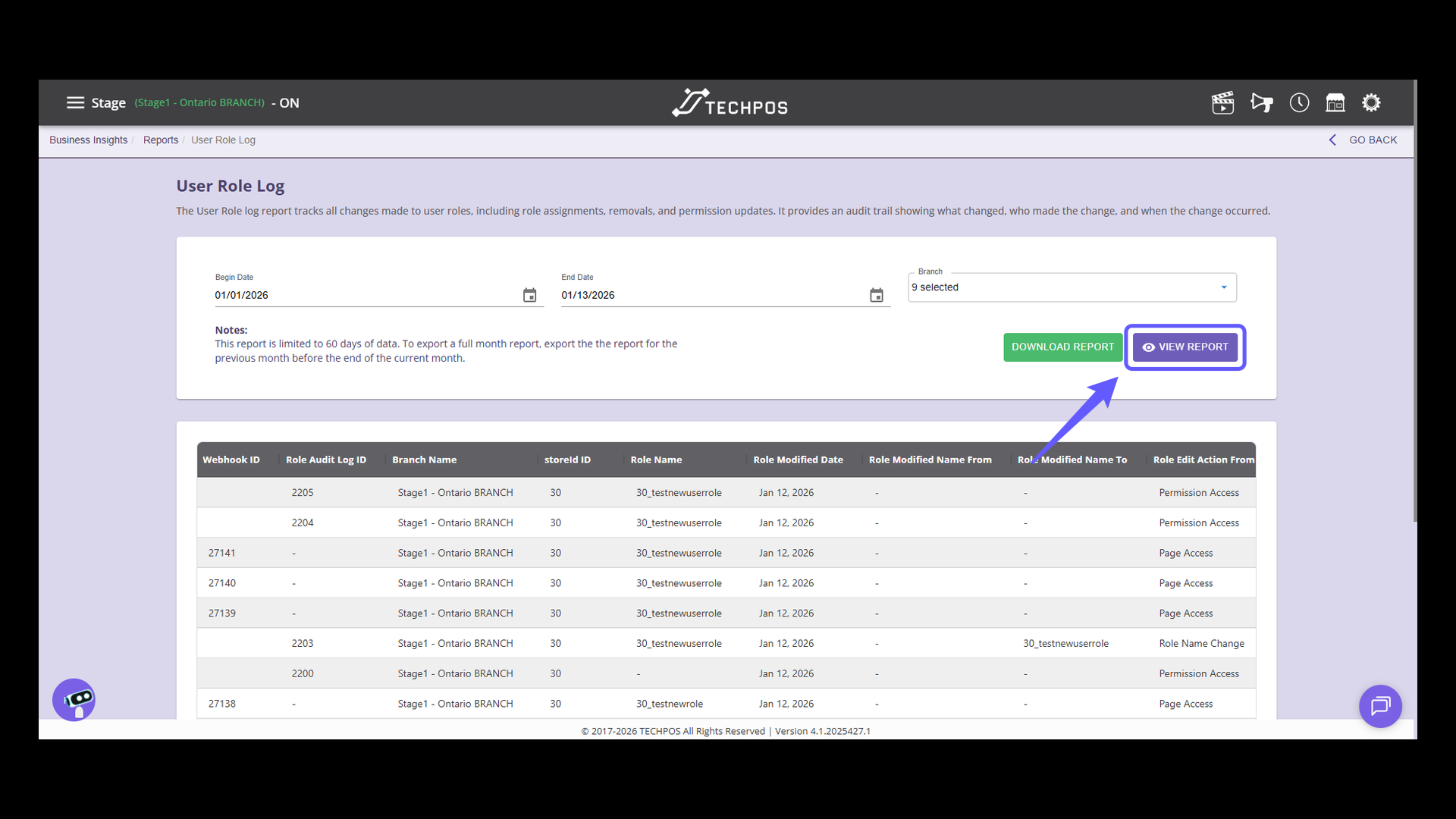This screenshot has width=1456, height=819.
Task: Click the DOWNLOAD REPORT button
Action: pos(1062,347)
